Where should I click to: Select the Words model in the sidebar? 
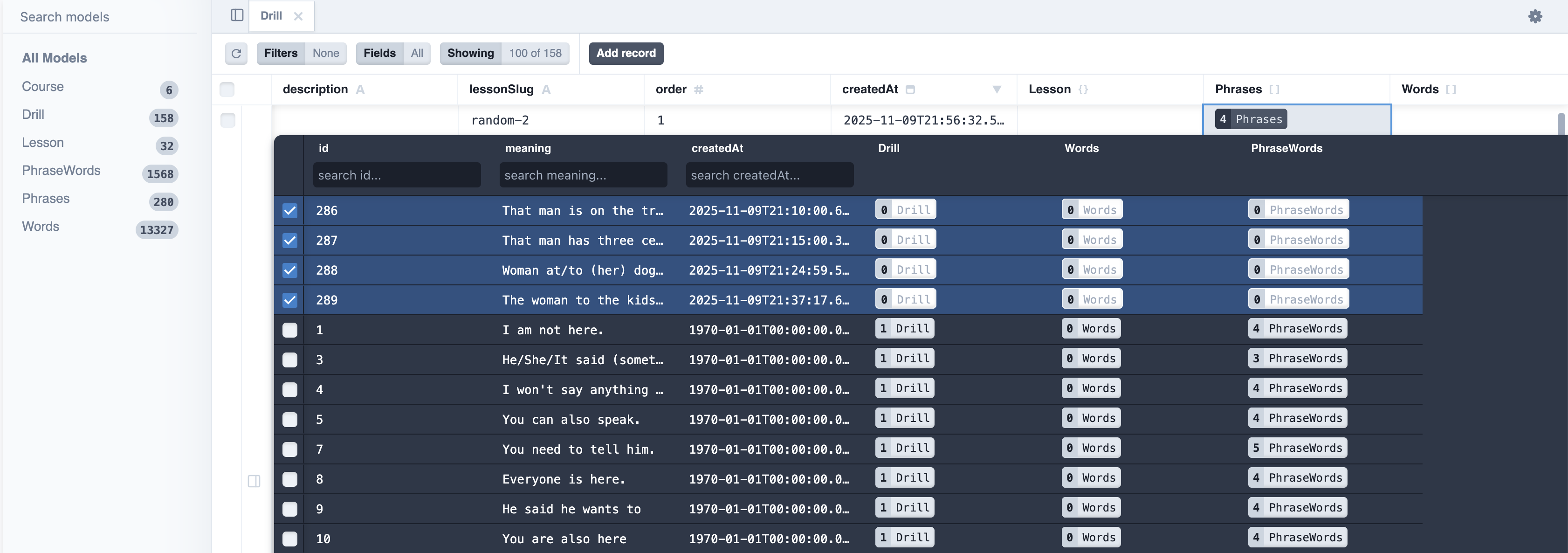coord(40,226)
